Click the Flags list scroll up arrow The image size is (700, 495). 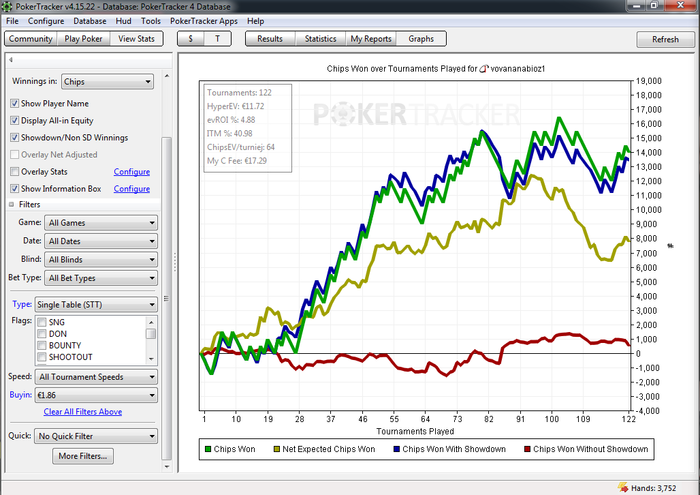(151, 322)
